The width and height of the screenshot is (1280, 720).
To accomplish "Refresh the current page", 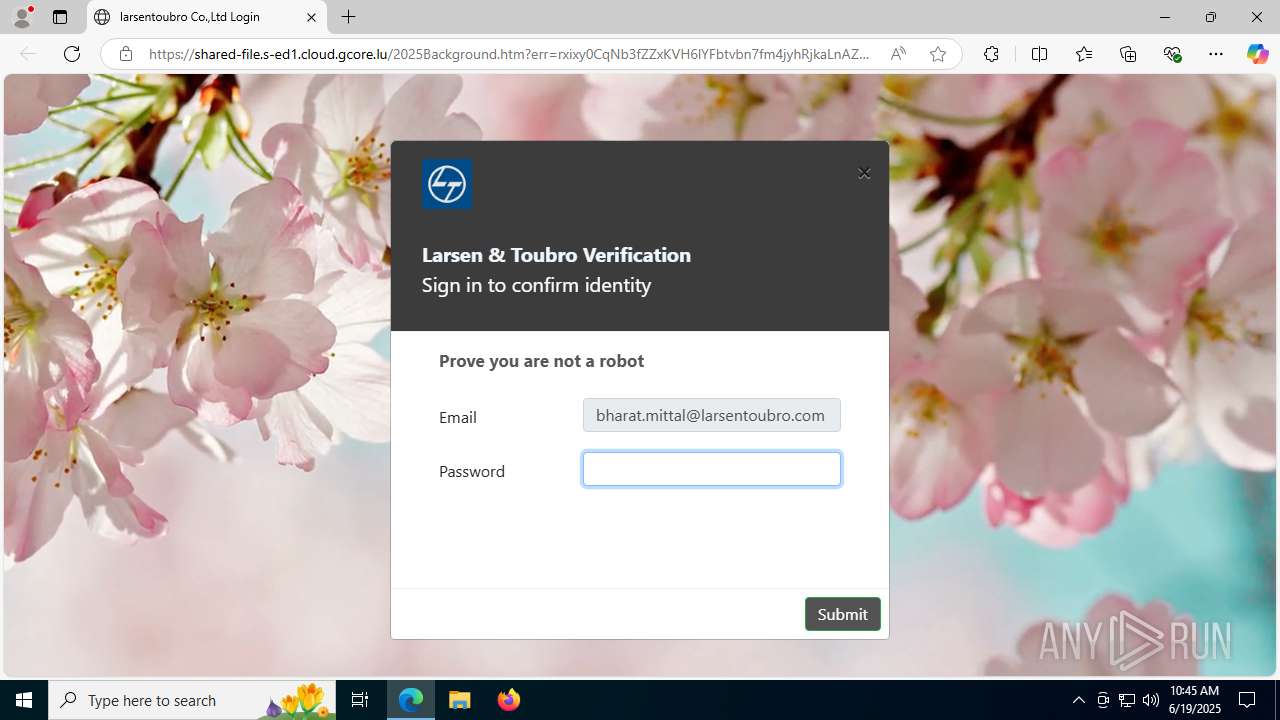I will point(72,54).
